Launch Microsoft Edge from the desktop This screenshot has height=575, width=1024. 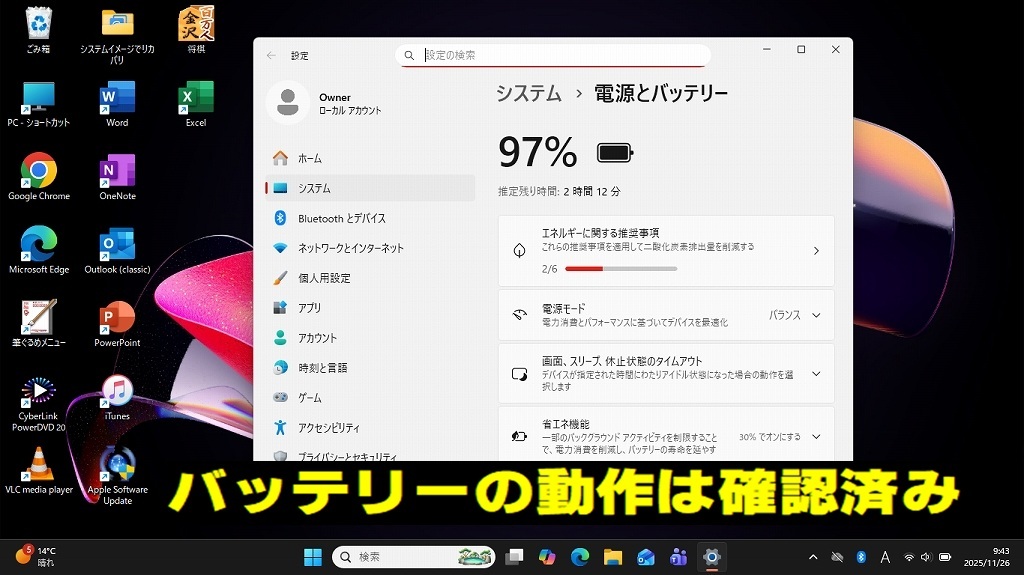coord(39,250)
